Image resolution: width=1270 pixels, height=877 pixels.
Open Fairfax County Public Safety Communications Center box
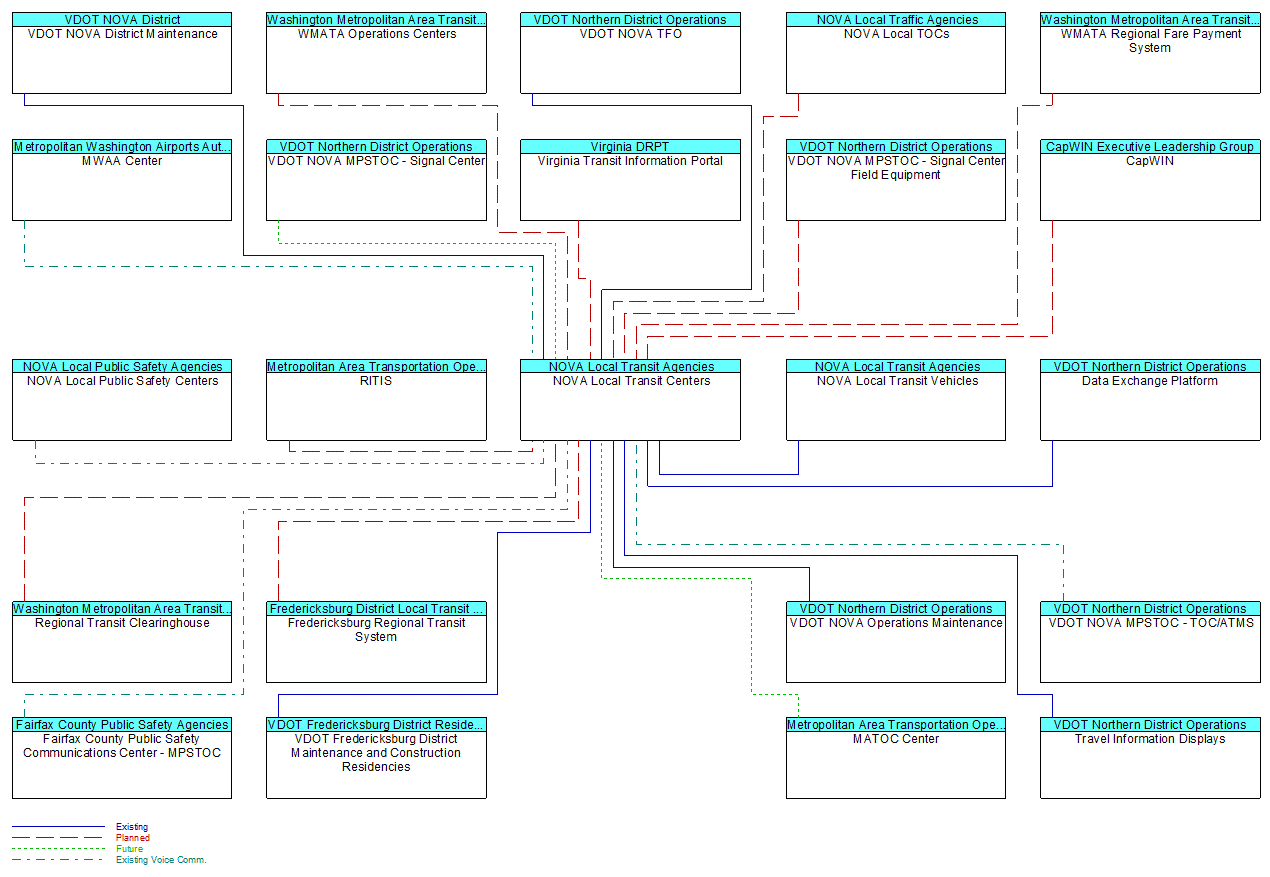coord(122,758)
